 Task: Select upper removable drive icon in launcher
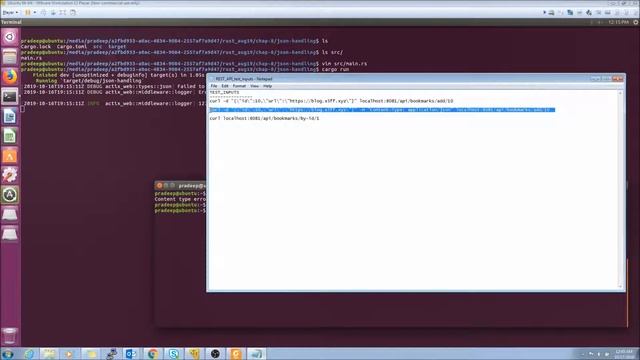pos(10,214)
